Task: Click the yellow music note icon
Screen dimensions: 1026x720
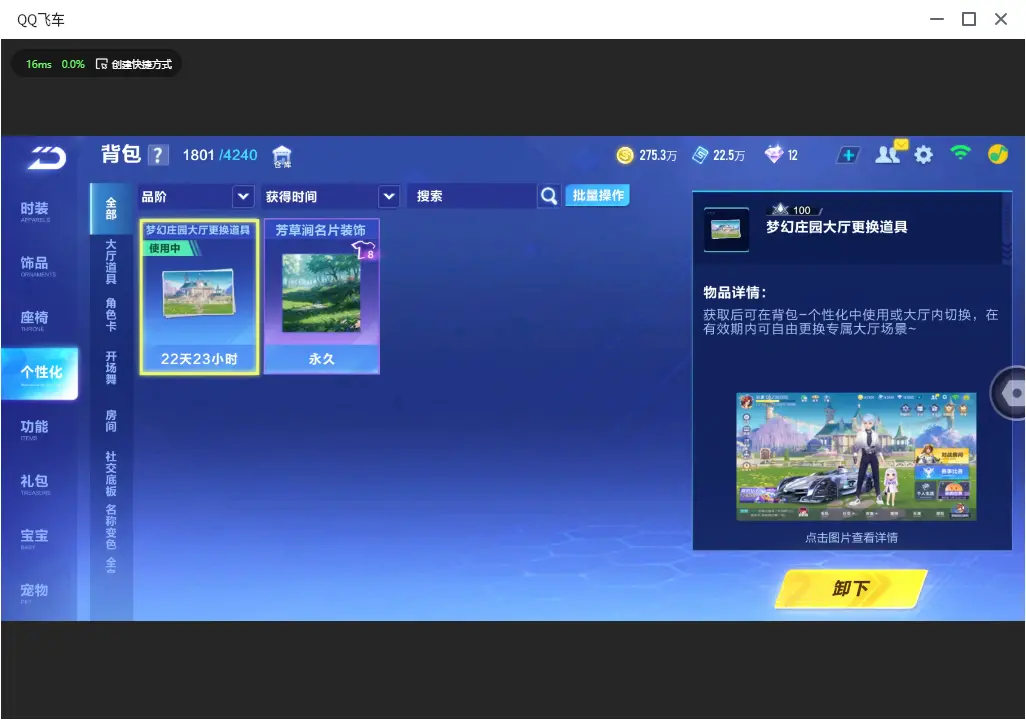Action: point(998,154)
